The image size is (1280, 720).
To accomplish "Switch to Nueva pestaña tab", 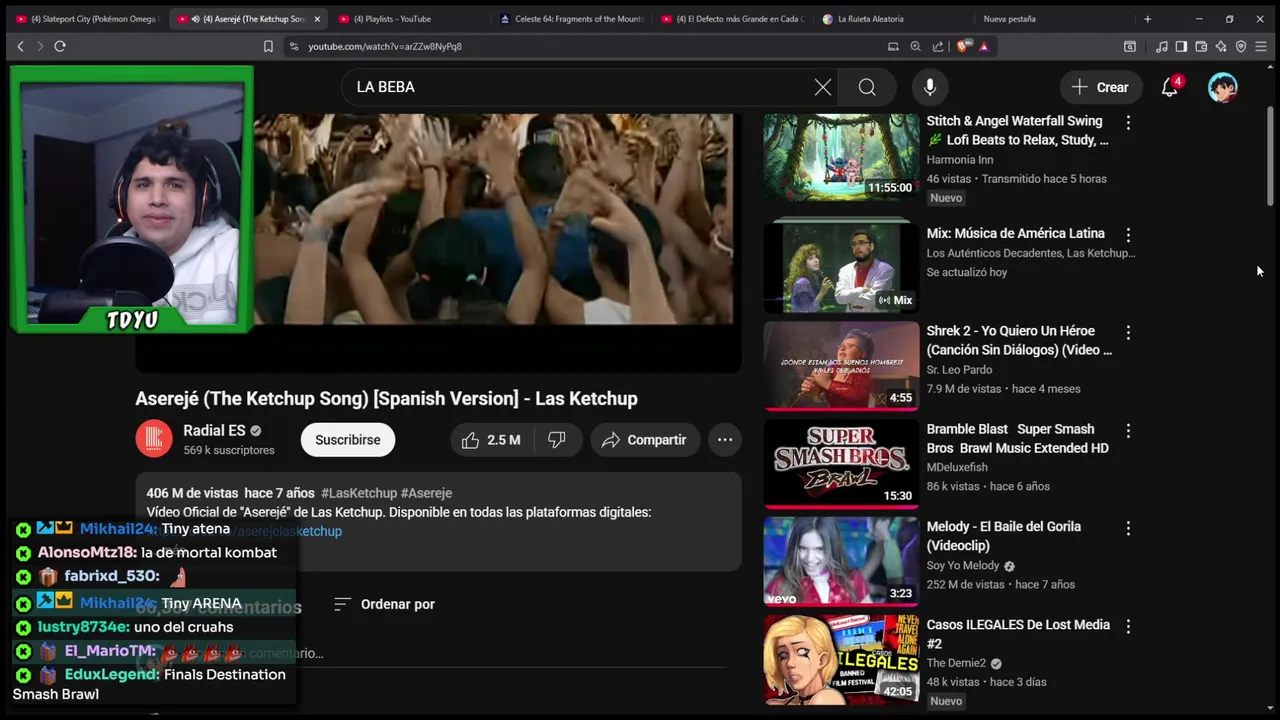I will coord(1009,19).
